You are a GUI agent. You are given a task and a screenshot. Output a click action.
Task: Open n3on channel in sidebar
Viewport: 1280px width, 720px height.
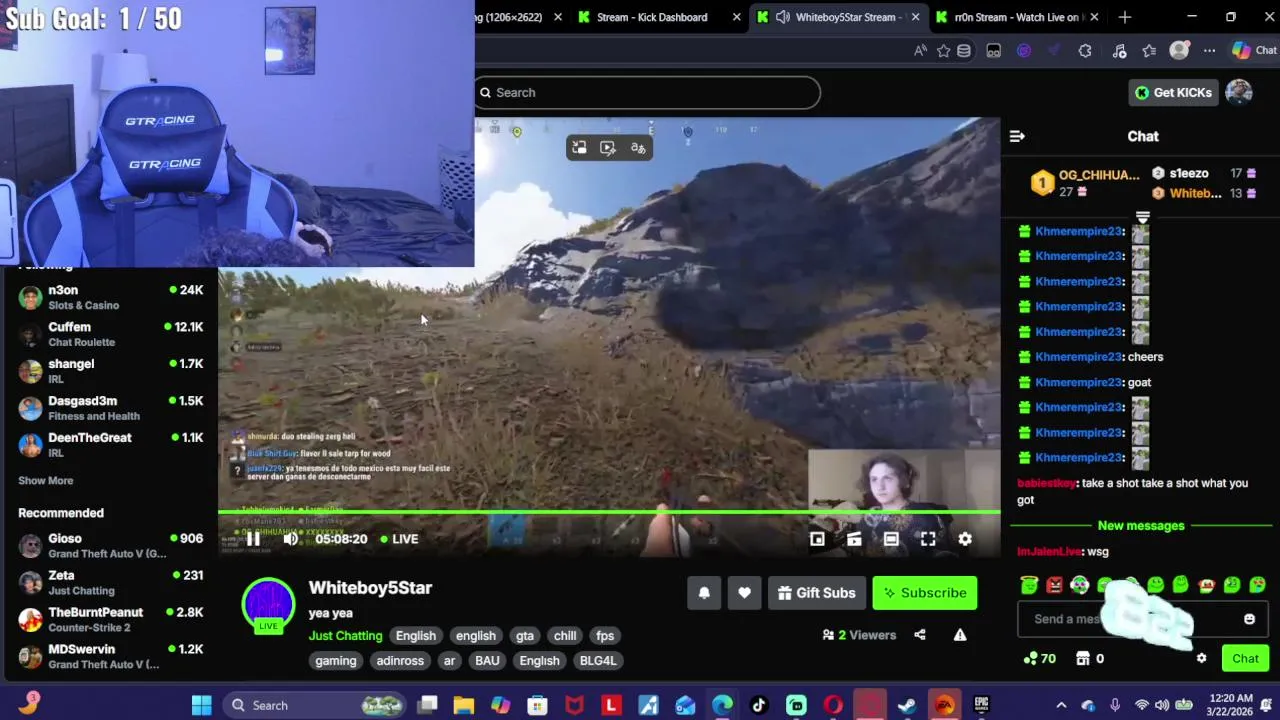pos(110,297)
